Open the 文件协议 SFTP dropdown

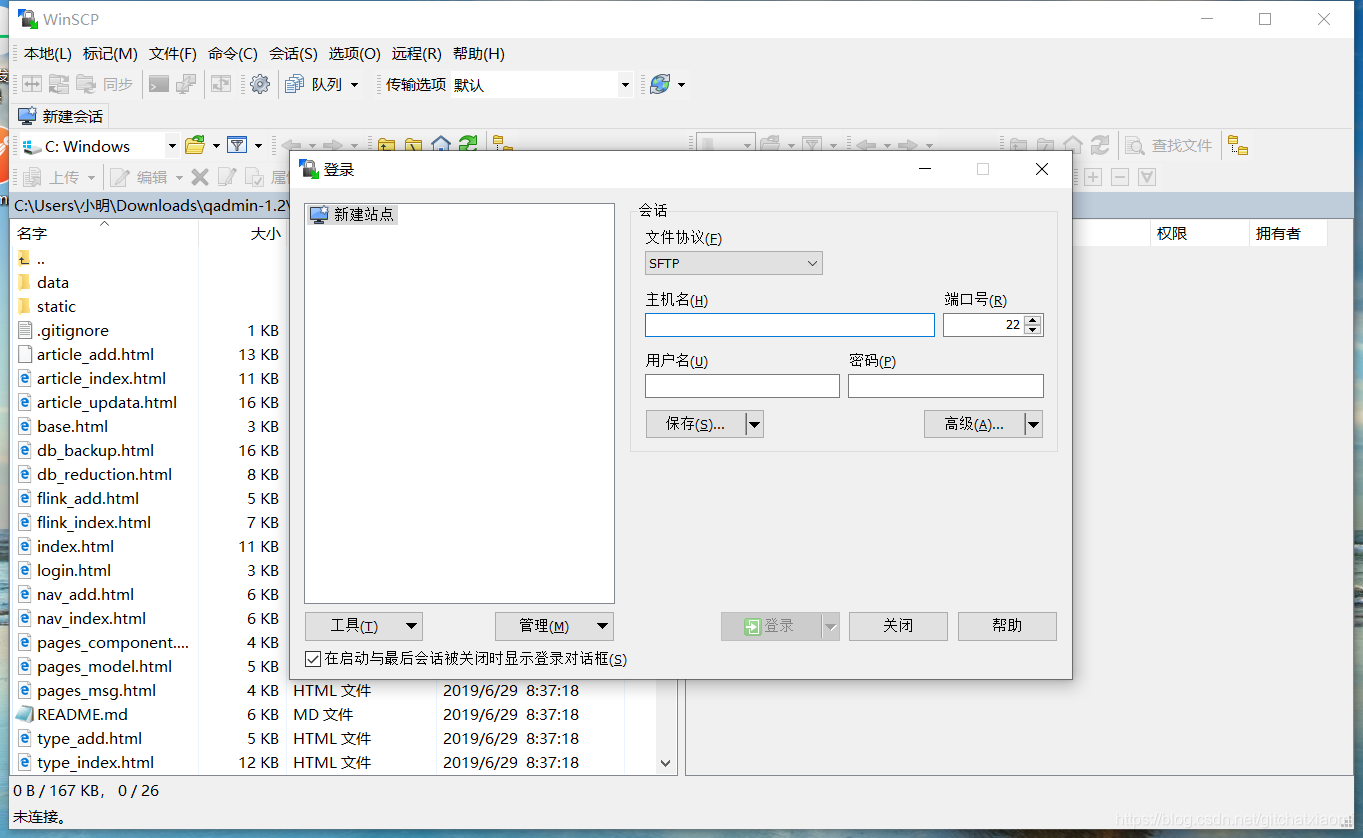(x=734, y=263)
